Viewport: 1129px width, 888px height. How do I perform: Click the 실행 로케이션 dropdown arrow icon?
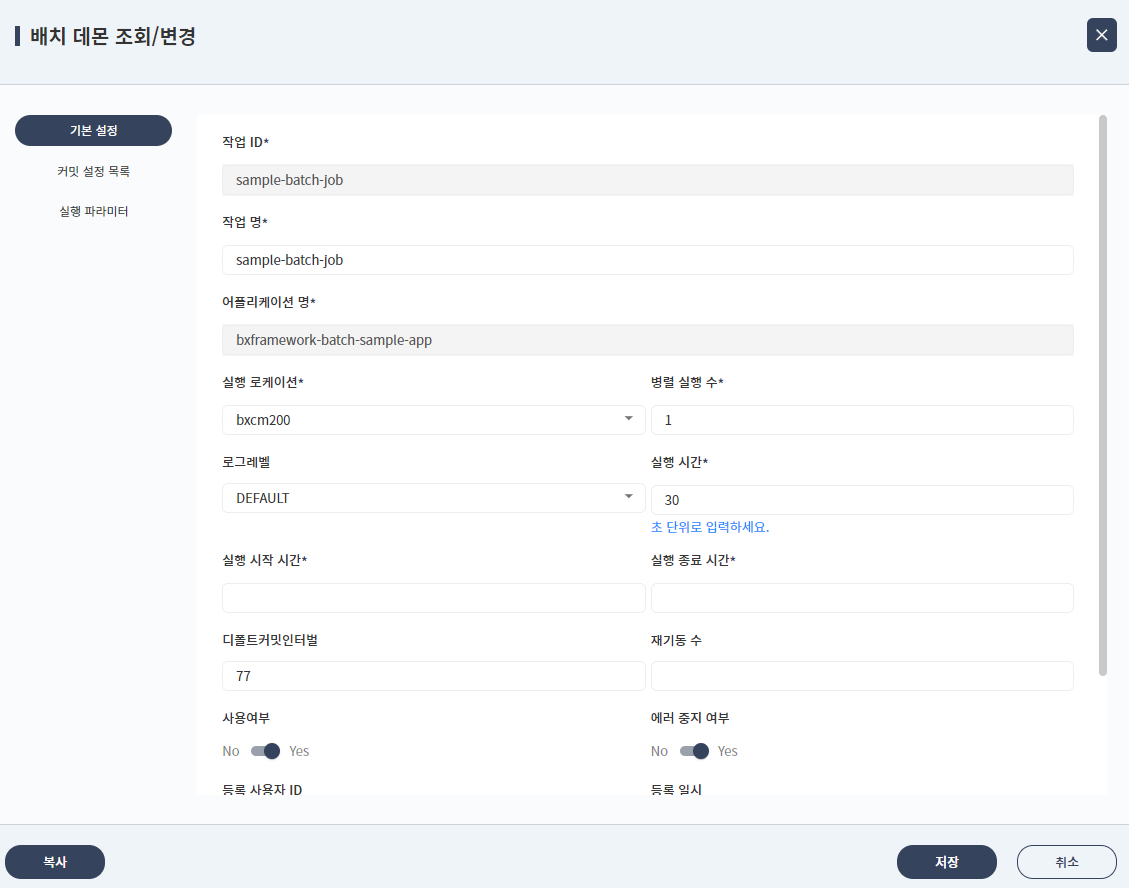(630, 419)
